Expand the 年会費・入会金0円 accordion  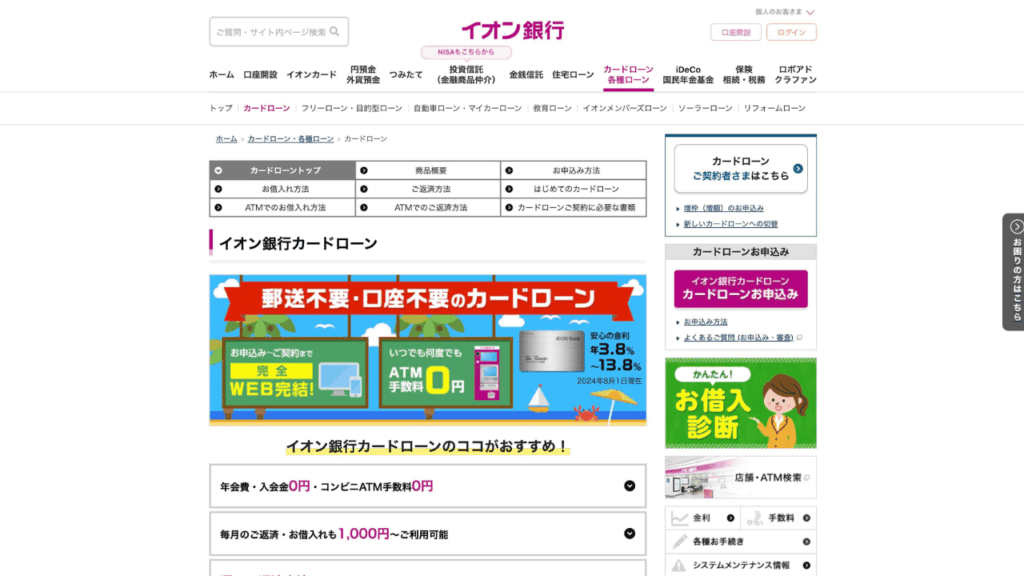428,486
